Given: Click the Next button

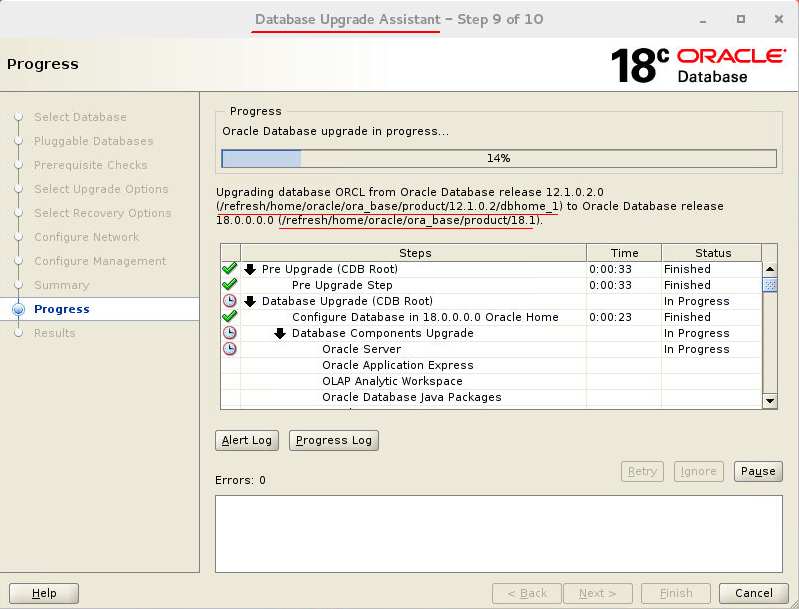Looking at the screenshot, I should [598, 593].
